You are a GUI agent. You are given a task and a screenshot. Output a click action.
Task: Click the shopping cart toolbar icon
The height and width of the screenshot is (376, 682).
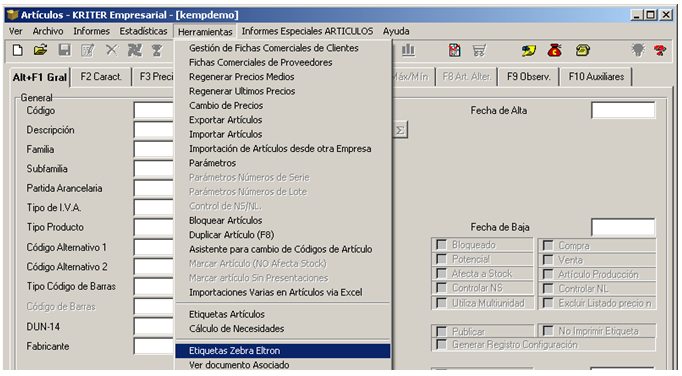(x=479, y=50)
